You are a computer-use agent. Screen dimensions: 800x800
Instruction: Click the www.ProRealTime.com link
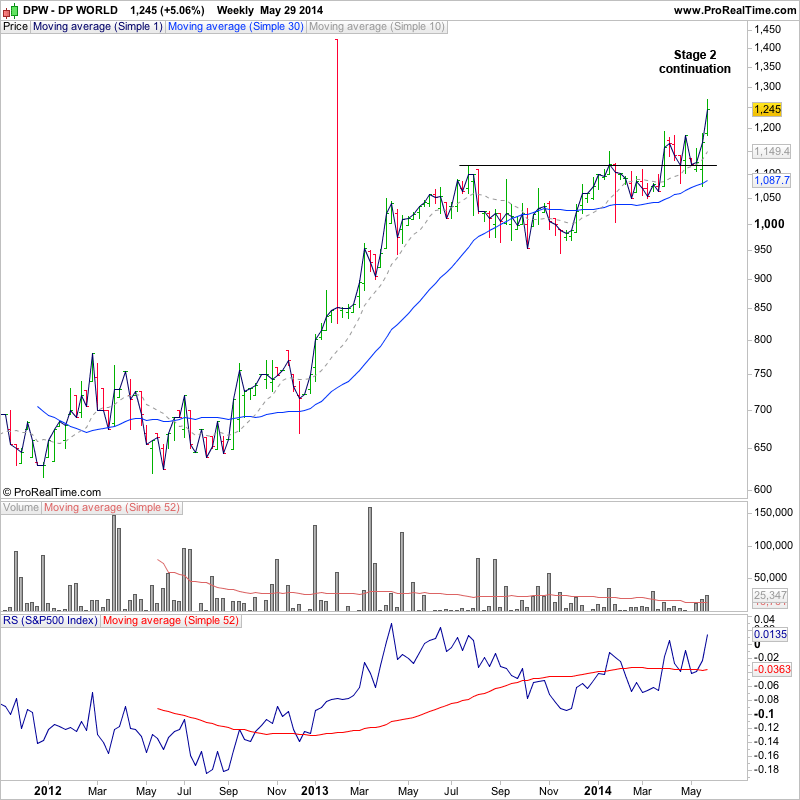(x=735, y=10)
